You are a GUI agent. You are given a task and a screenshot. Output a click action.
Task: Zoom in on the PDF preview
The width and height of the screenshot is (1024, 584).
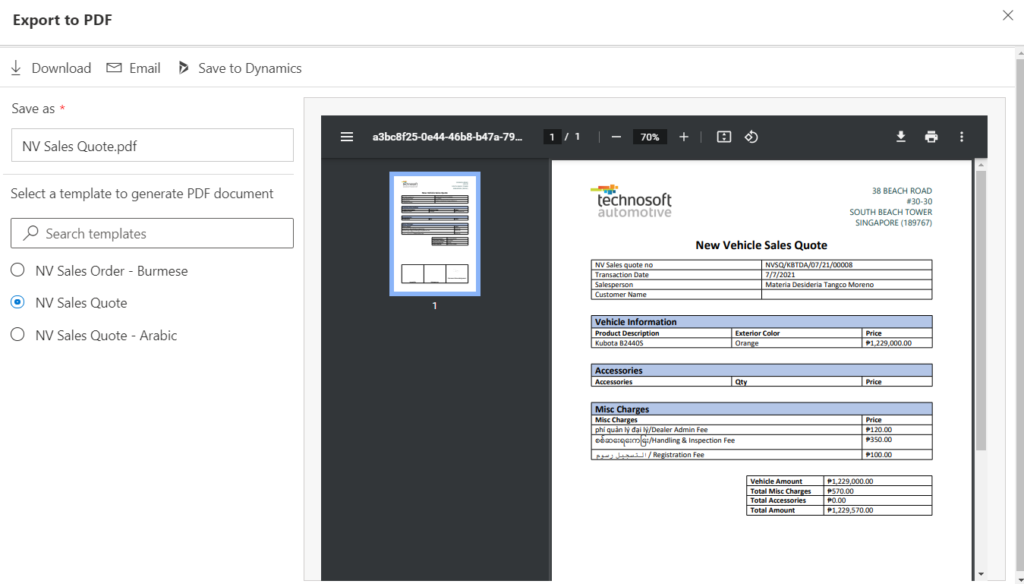pos(682,136)
